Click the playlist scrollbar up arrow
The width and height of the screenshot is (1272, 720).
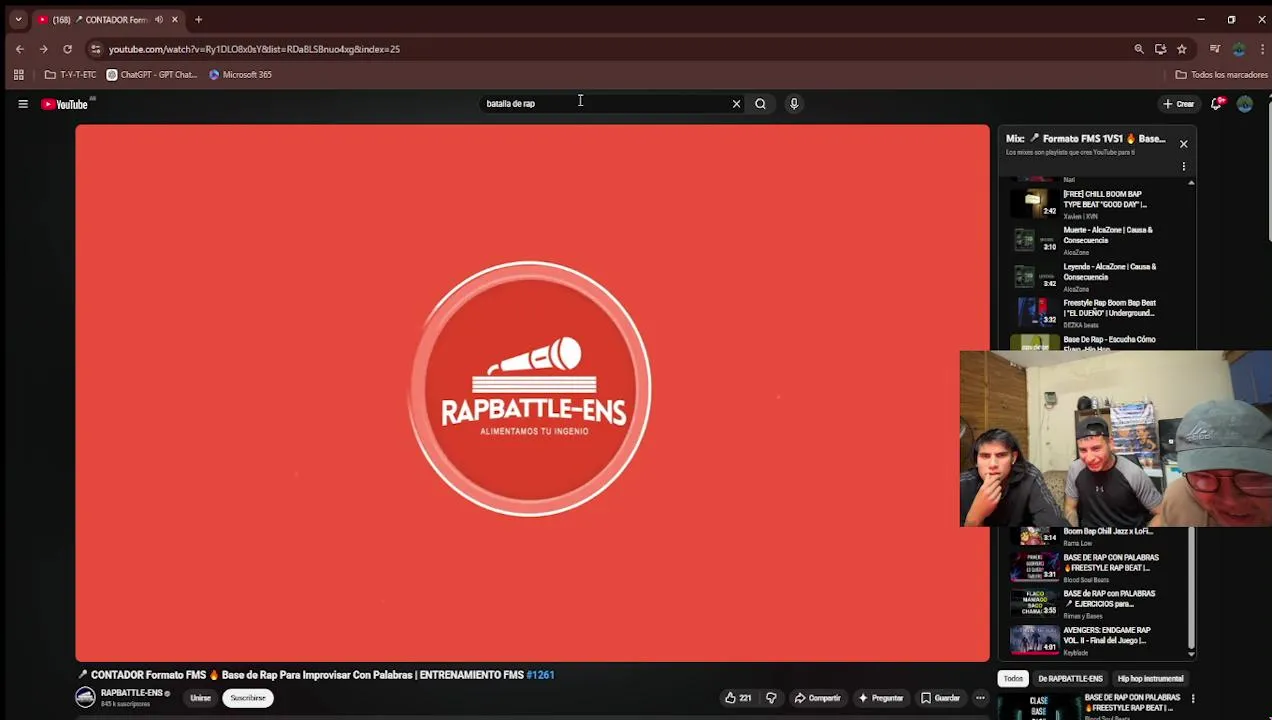pyautogui.click(x=1191, y=183)
